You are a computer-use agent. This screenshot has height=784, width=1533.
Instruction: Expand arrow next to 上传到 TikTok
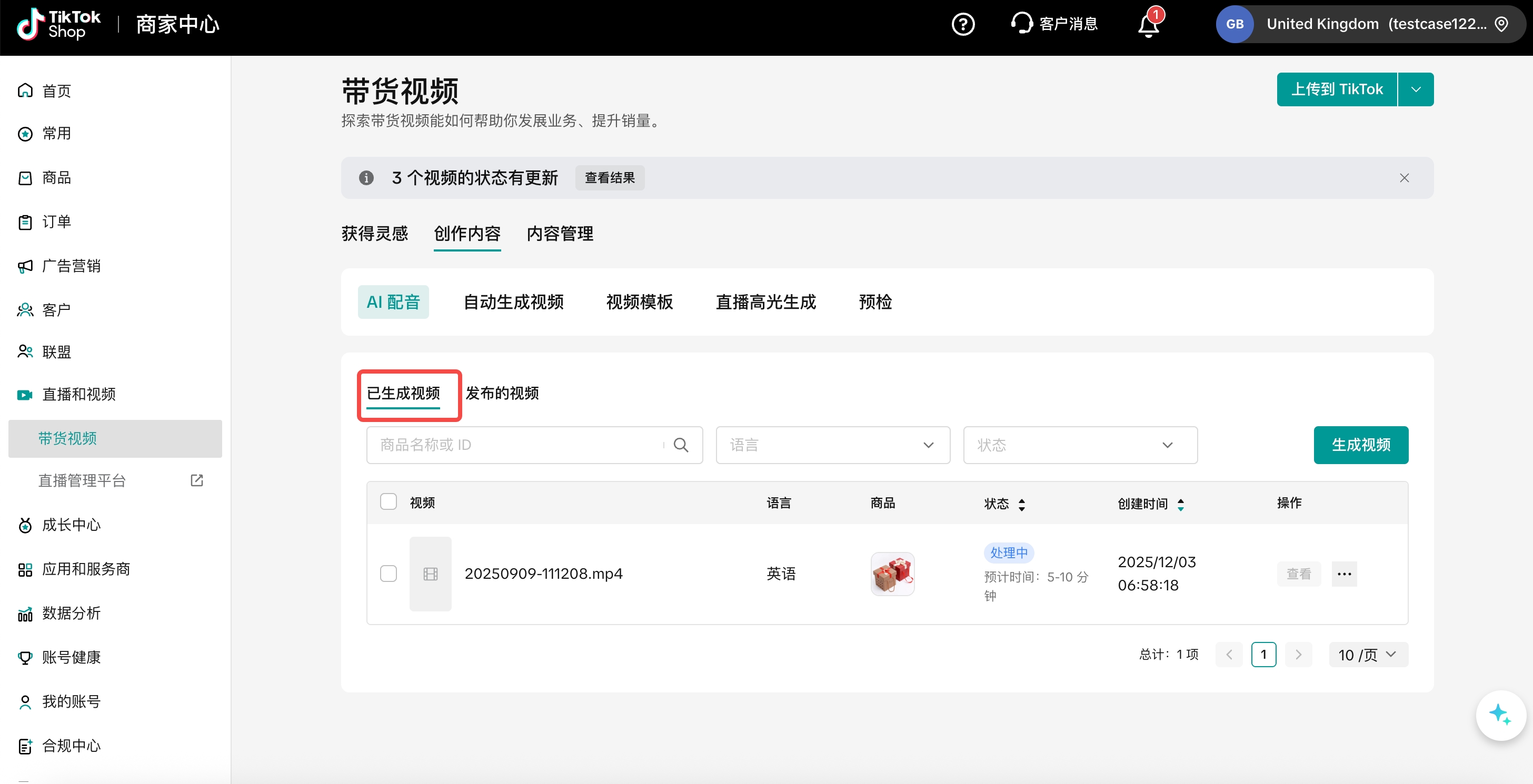(x=1416, y=89)
